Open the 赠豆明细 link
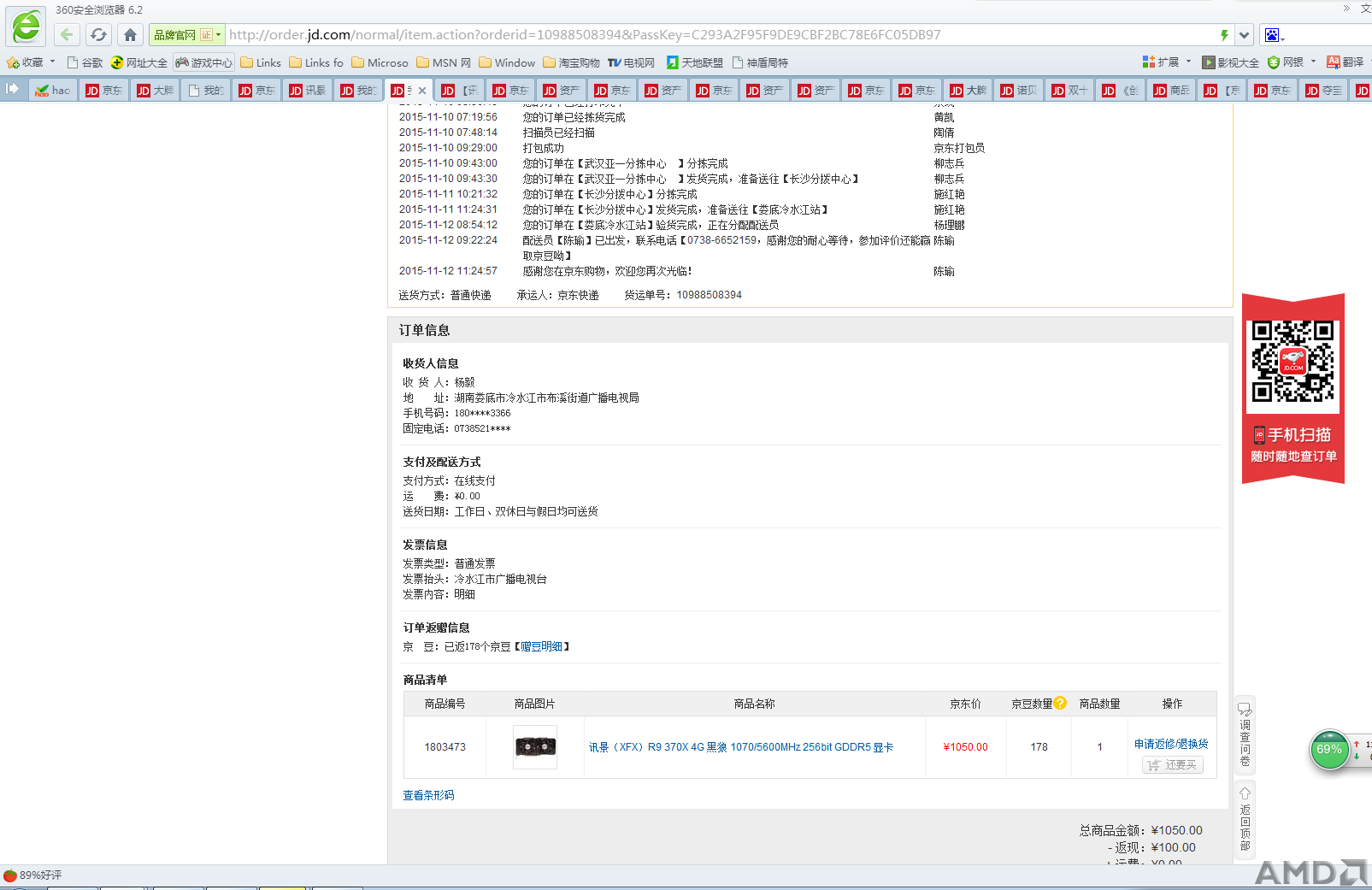The width and height of the screenshot is (1372, 890). coord(542,647)
